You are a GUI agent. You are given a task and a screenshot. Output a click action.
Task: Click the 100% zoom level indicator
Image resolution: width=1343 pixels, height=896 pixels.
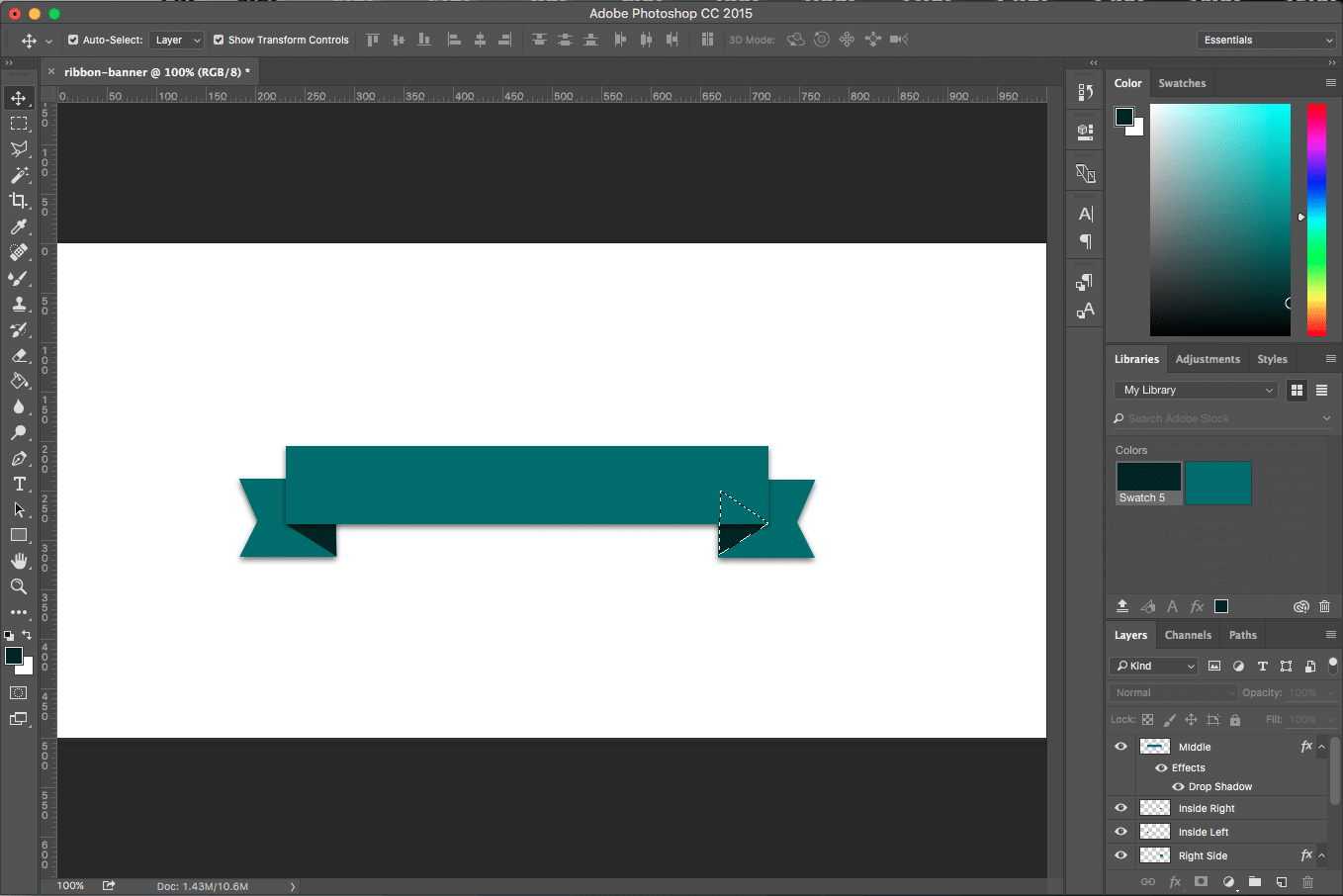click(69, 885)
